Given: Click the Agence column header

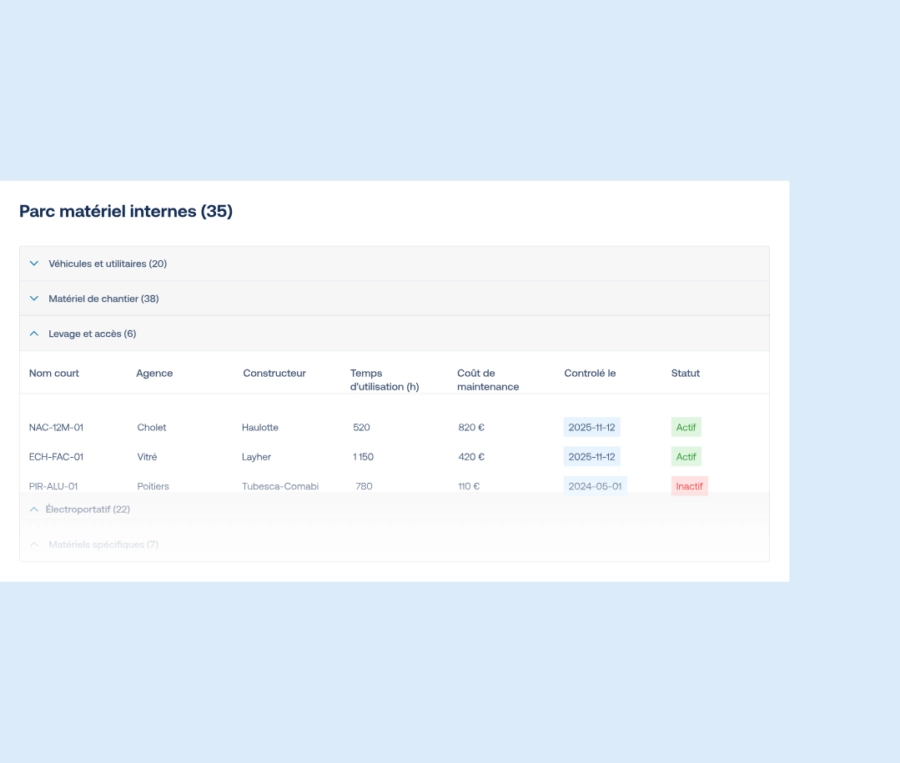Looking at the screenshot, I should [x=154, y=374].
